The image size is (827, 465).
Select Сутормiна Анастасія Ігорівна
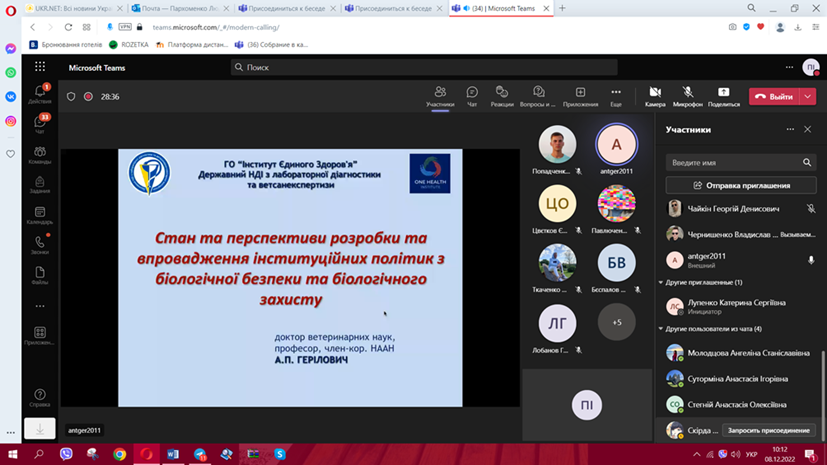point(741,379)
